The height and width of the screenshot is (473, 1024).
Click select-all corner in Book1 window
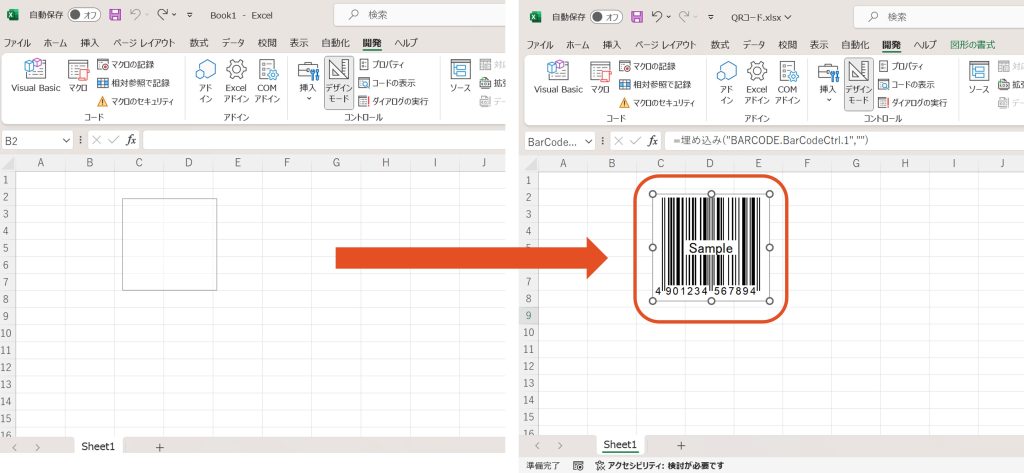(8, 162)
